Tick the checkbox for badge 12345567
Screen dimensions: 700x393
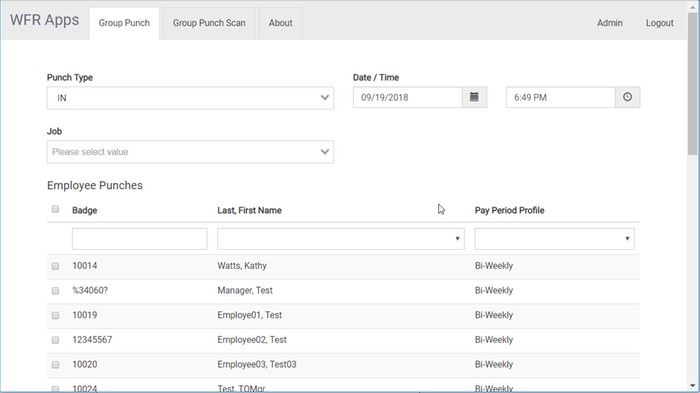pos(55,340)
